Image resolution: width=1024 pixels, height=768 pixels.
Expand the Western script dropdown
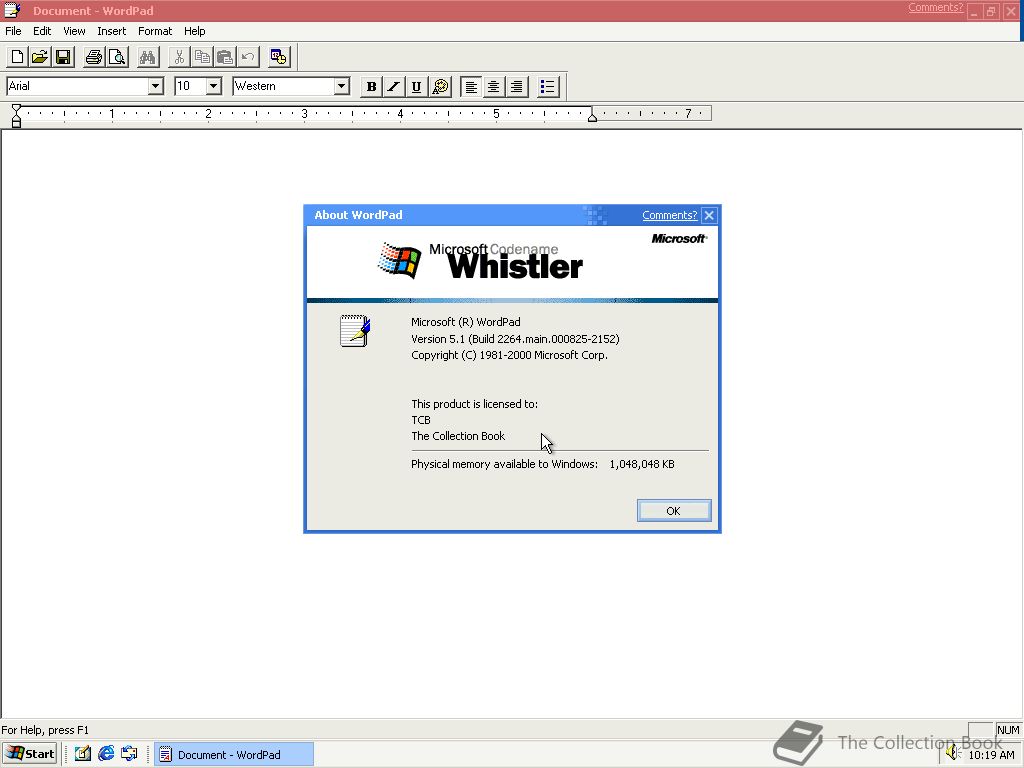click(x=341, y=86)
